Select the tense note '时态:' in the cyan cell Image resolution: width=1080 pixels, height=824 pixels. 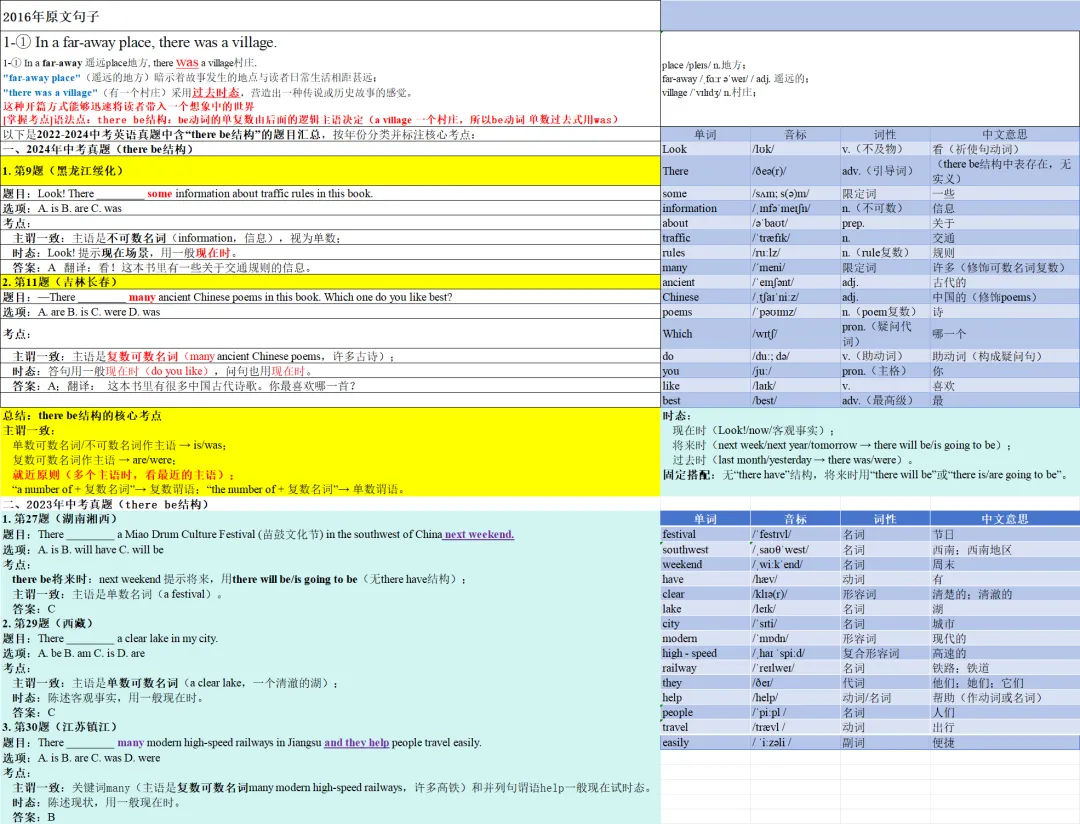point(677,415)
